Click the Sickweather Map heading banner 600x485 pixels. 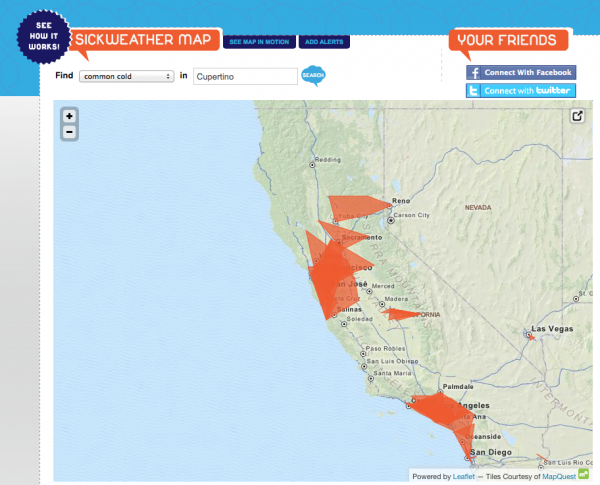144,40
